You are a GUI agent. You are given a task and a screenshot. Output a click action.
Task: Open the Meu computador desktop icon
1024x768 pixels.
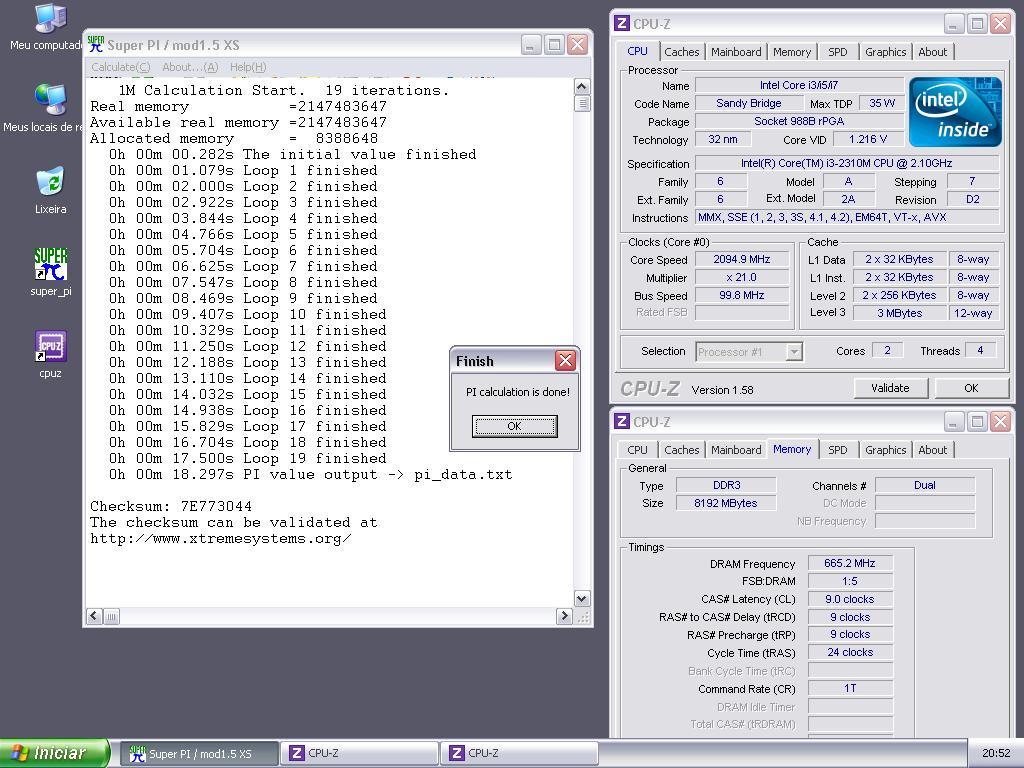50,26
